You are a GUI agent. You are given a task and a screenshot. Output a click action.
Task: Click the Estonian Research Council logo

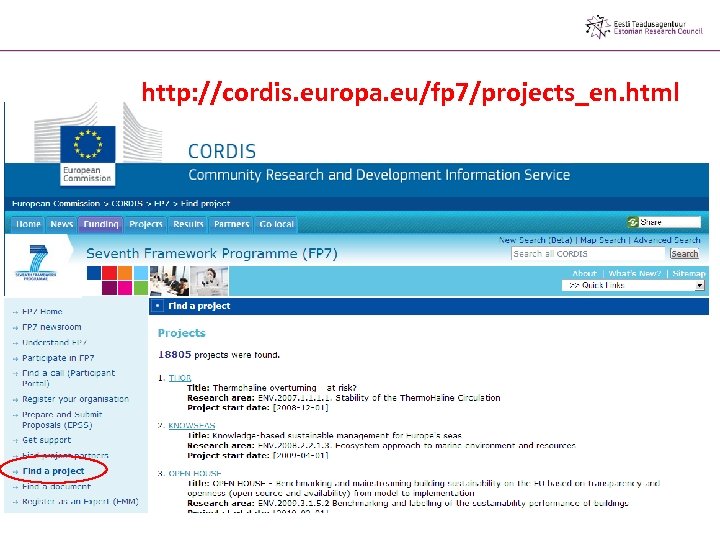(x=644, y=27)
